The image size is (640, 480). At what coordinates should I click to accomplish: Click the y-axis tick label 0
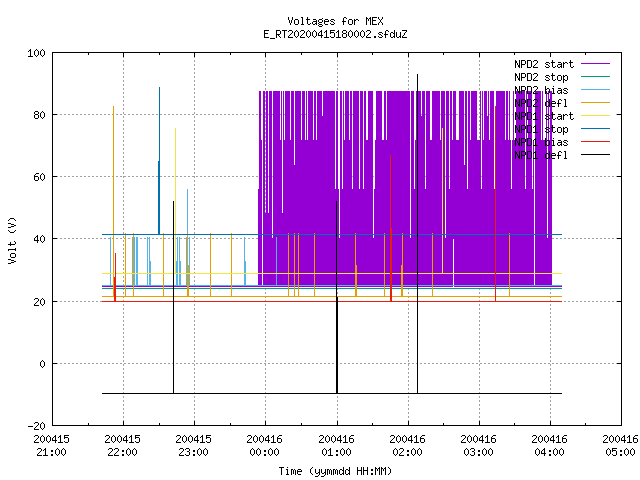point(42,364)
